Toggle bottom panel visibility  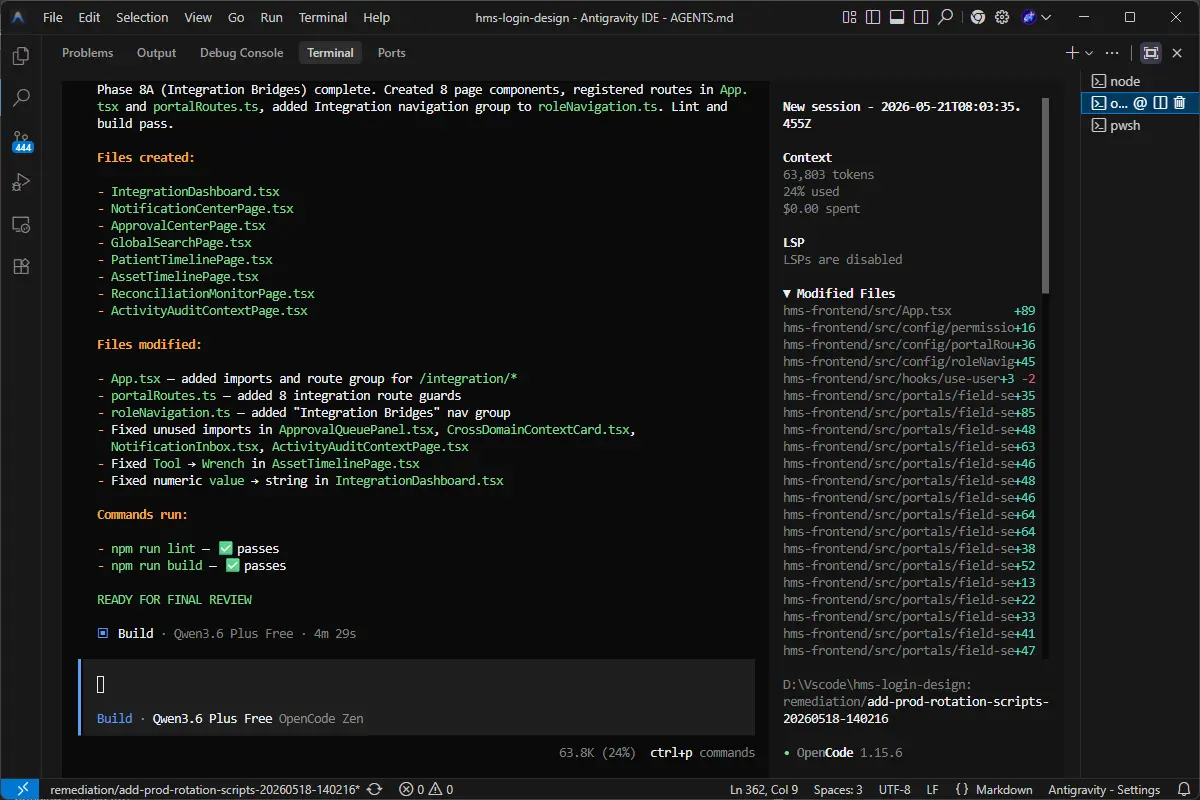tap(897, 17)
